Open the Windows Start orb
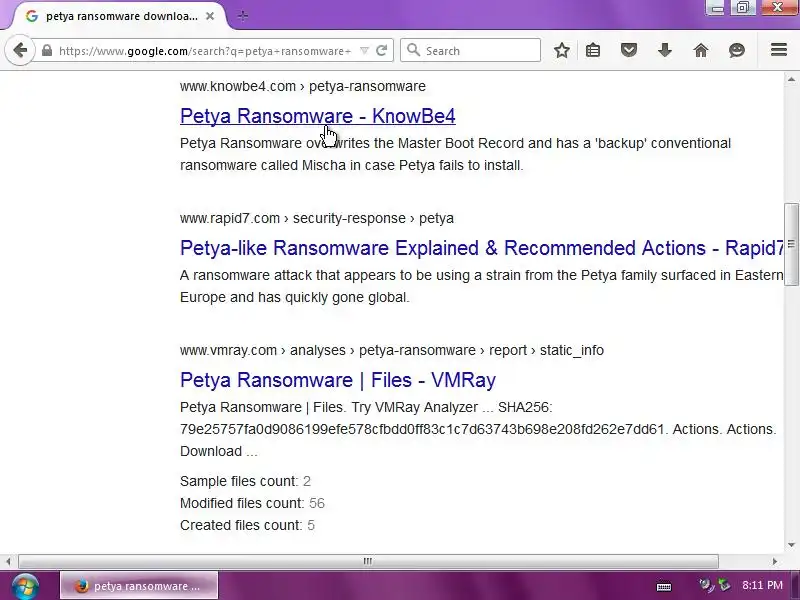The height and width of the screenshot is (600, 800). 26,586
